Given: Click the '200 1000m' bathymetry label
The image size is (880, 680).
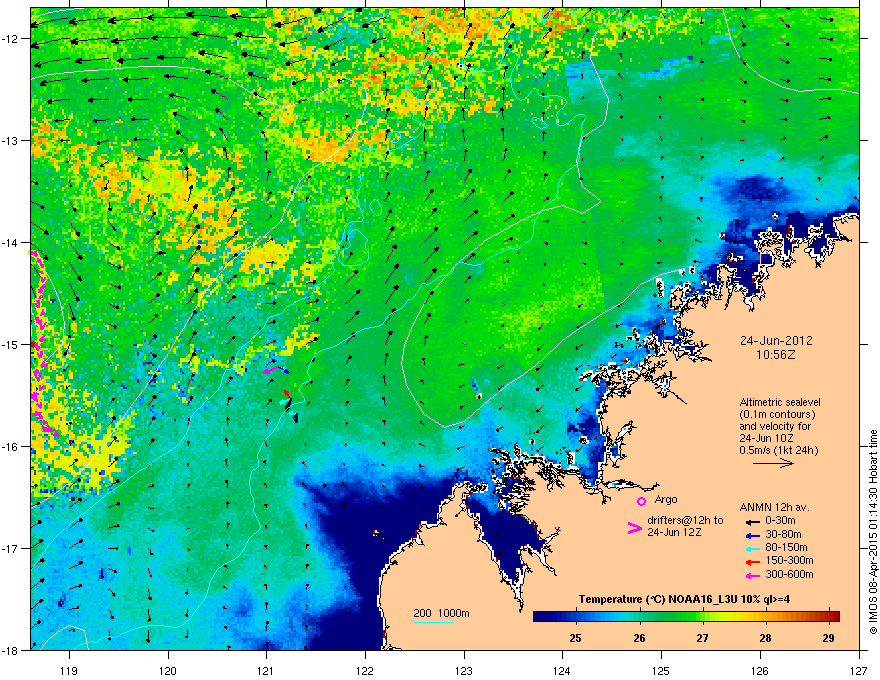Looking at the screenshot, I should 441,613.
